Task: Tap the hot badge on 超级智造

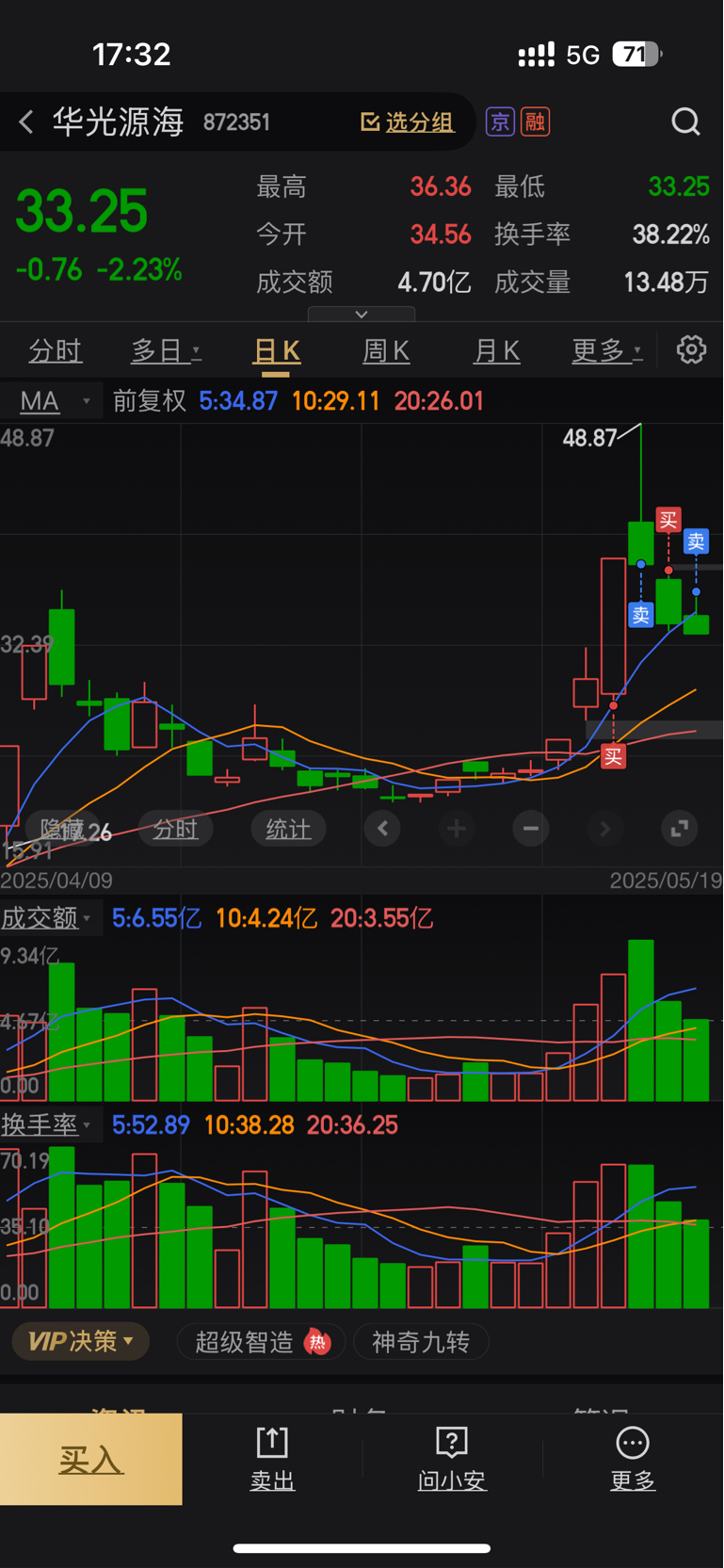Action: click(317, 1342)
